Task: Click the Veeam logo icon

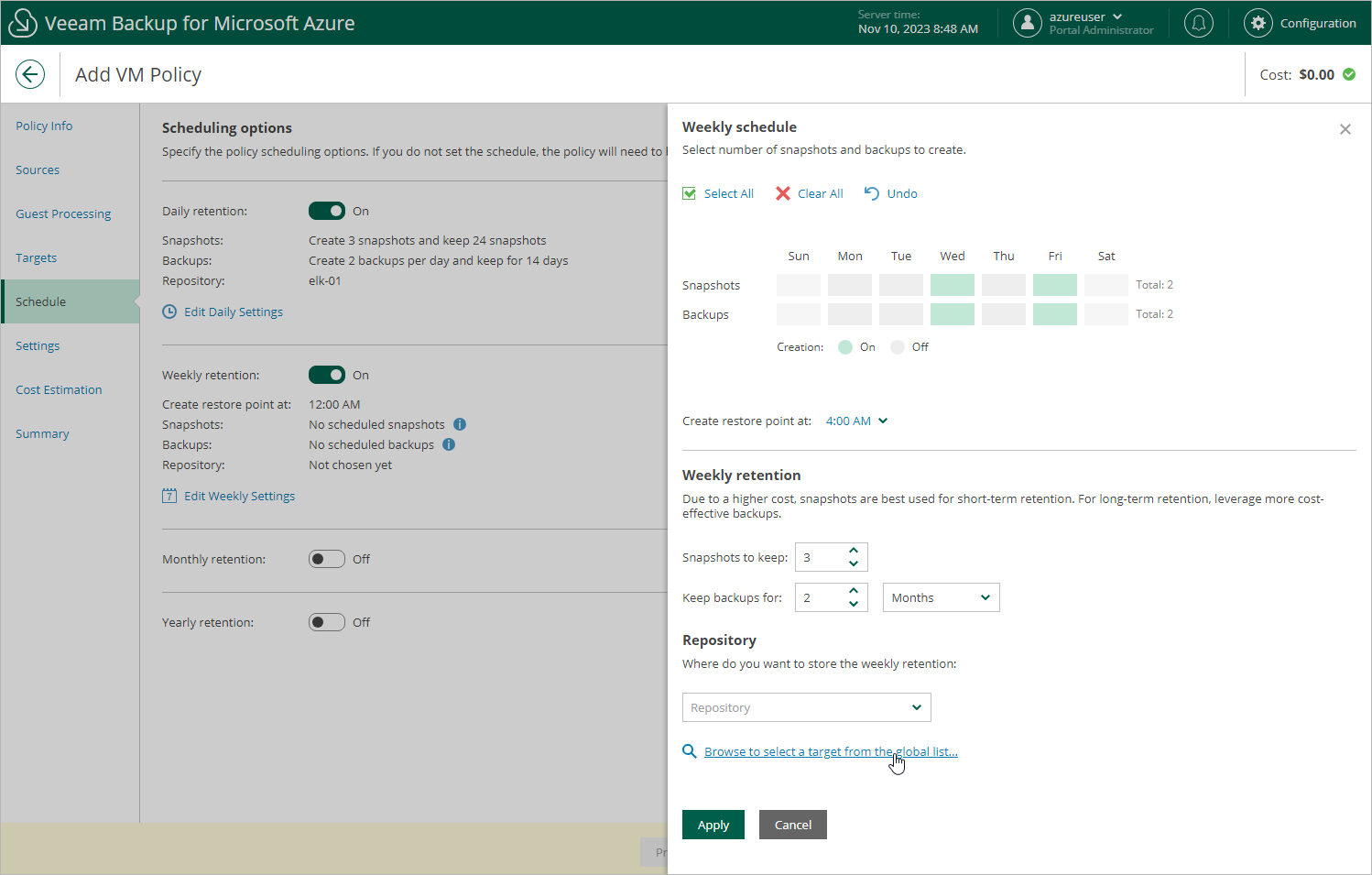Action: tap(22, 23)
